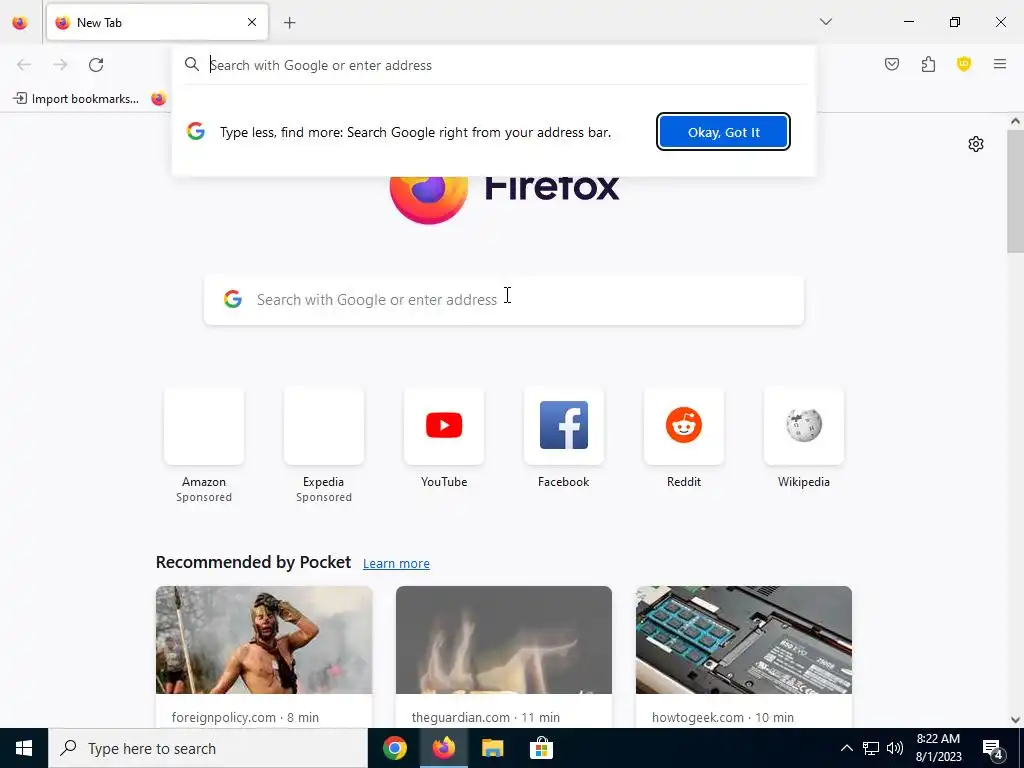1024x768 pixels.
Task: Click the Firefox View icon left of tabs
Action: [20, 23]
